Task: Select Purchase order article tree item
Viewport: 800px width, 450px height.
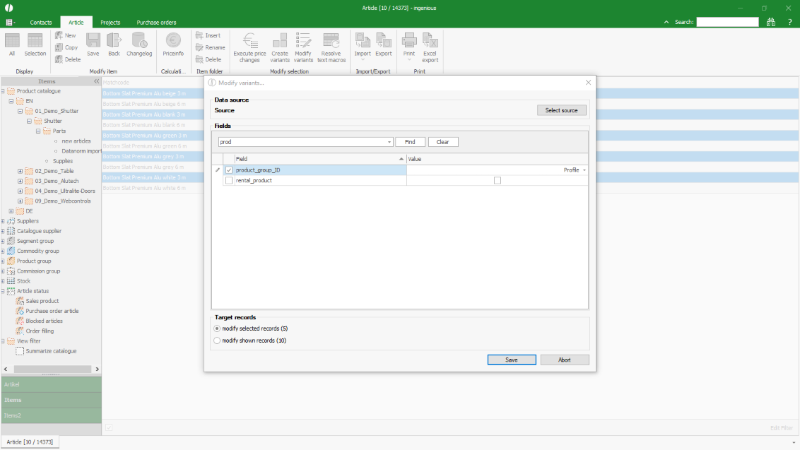Action: [x=52, y=311]
